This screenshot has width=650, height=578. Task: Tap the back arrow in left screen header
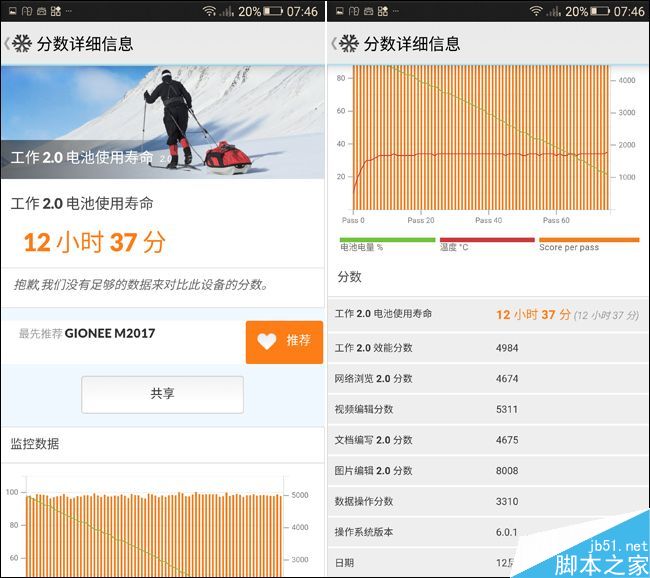click(6, 44)
